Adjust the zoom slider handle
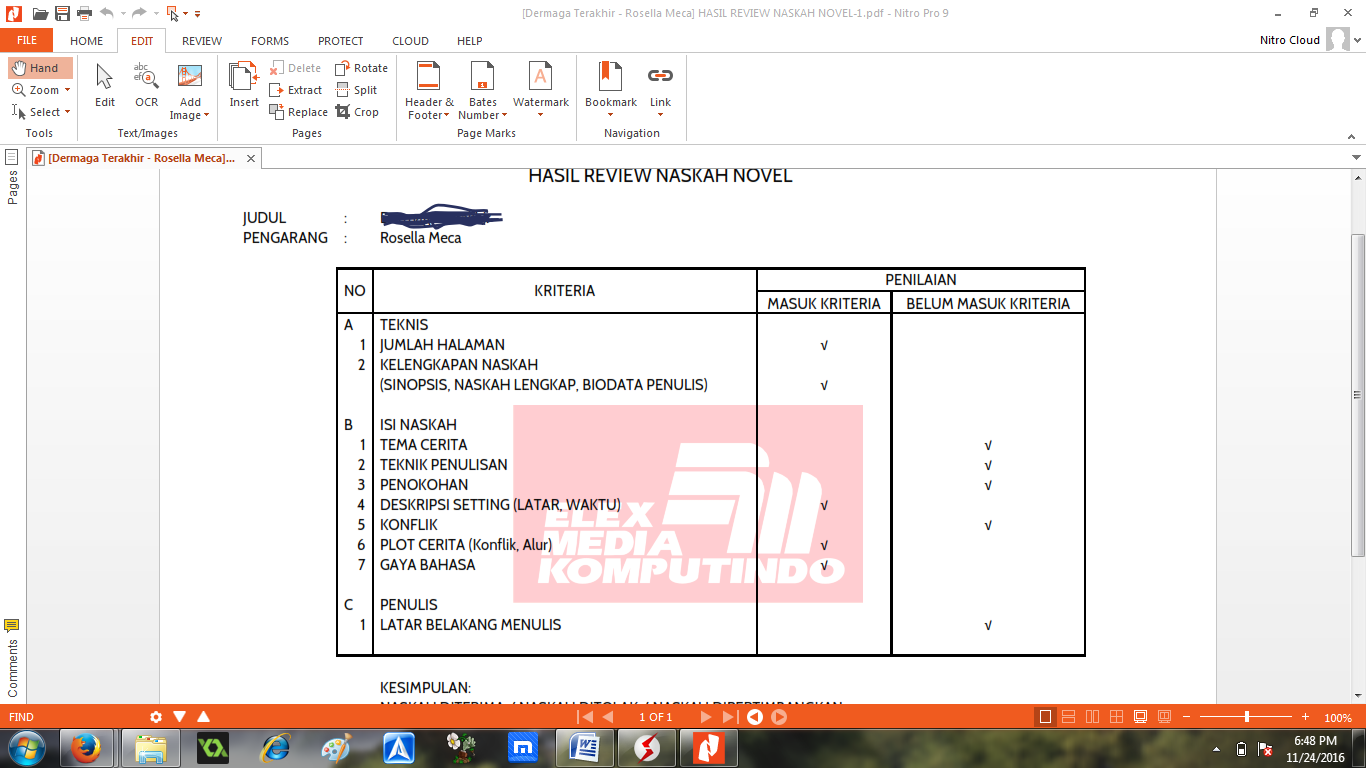 pyautogui.click(x=1246, y=717)
